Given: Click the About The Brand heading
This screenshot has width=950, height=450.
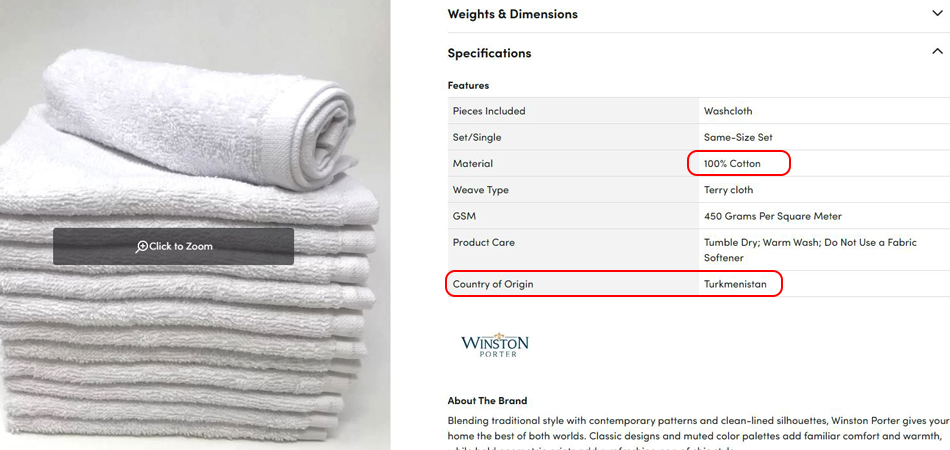Looking at the screenshot, I should point(487,400).
